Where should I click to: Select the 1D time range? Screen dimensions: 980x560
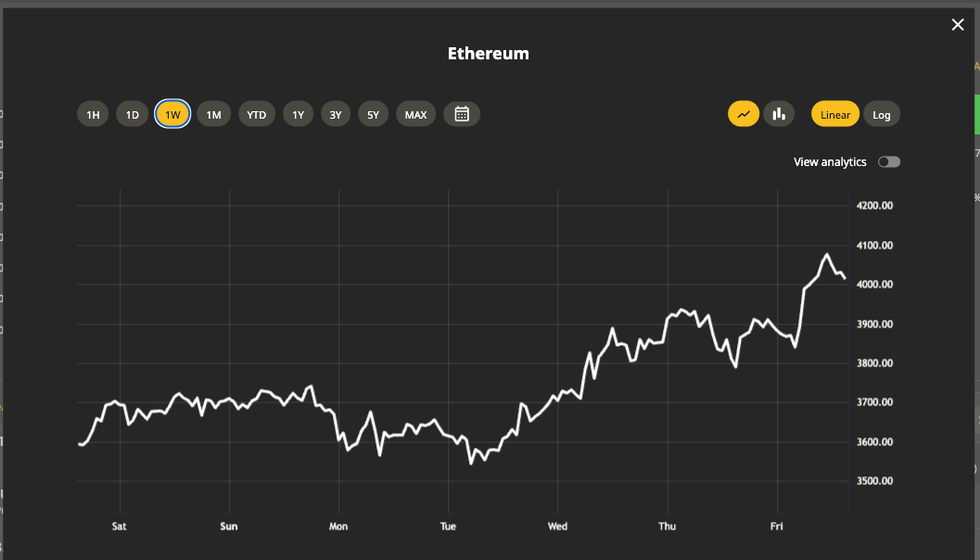132,114
